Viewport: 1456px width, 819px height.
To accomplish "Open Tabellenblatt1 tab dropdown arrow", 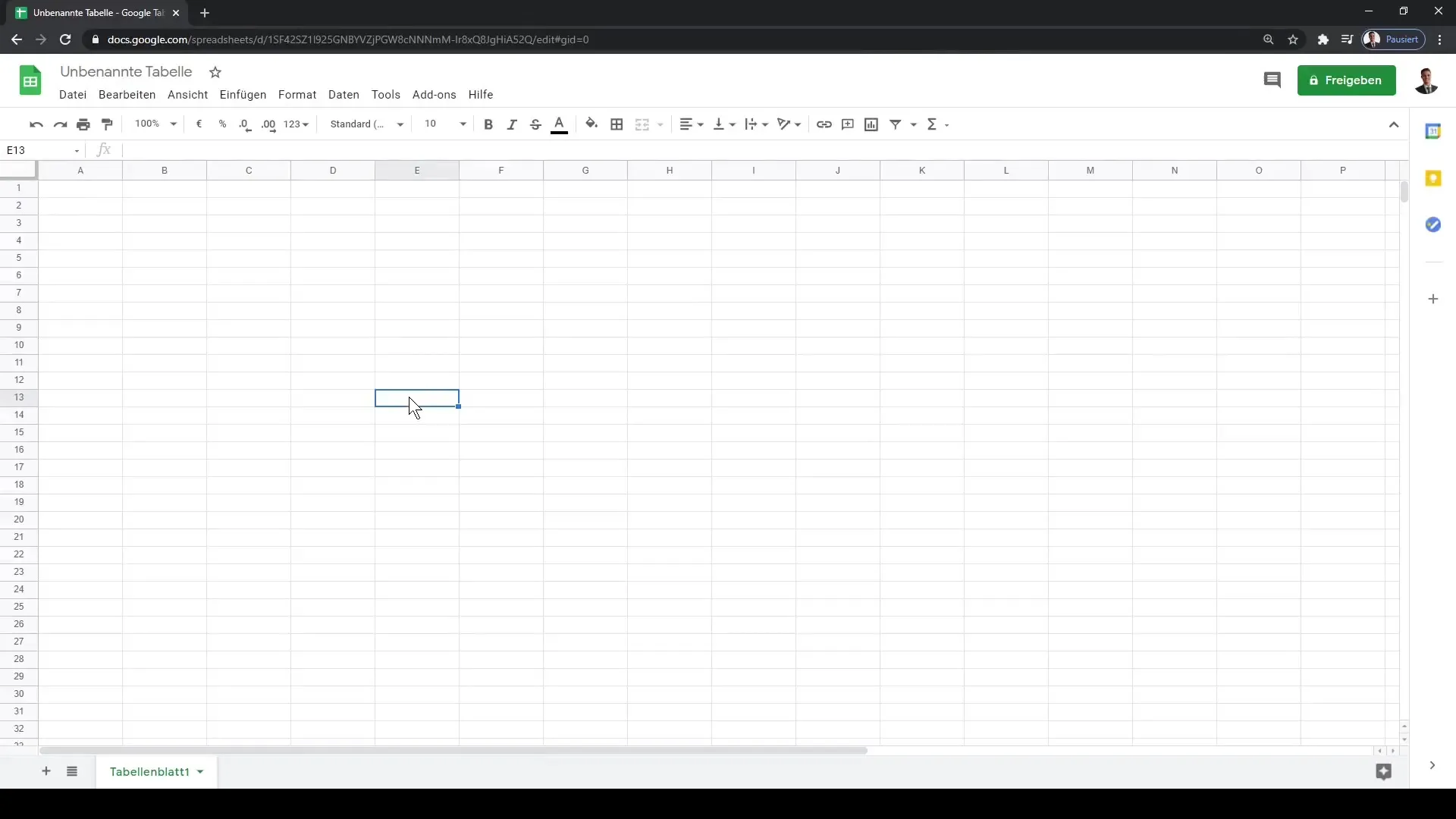I will (x=200, y=772).
